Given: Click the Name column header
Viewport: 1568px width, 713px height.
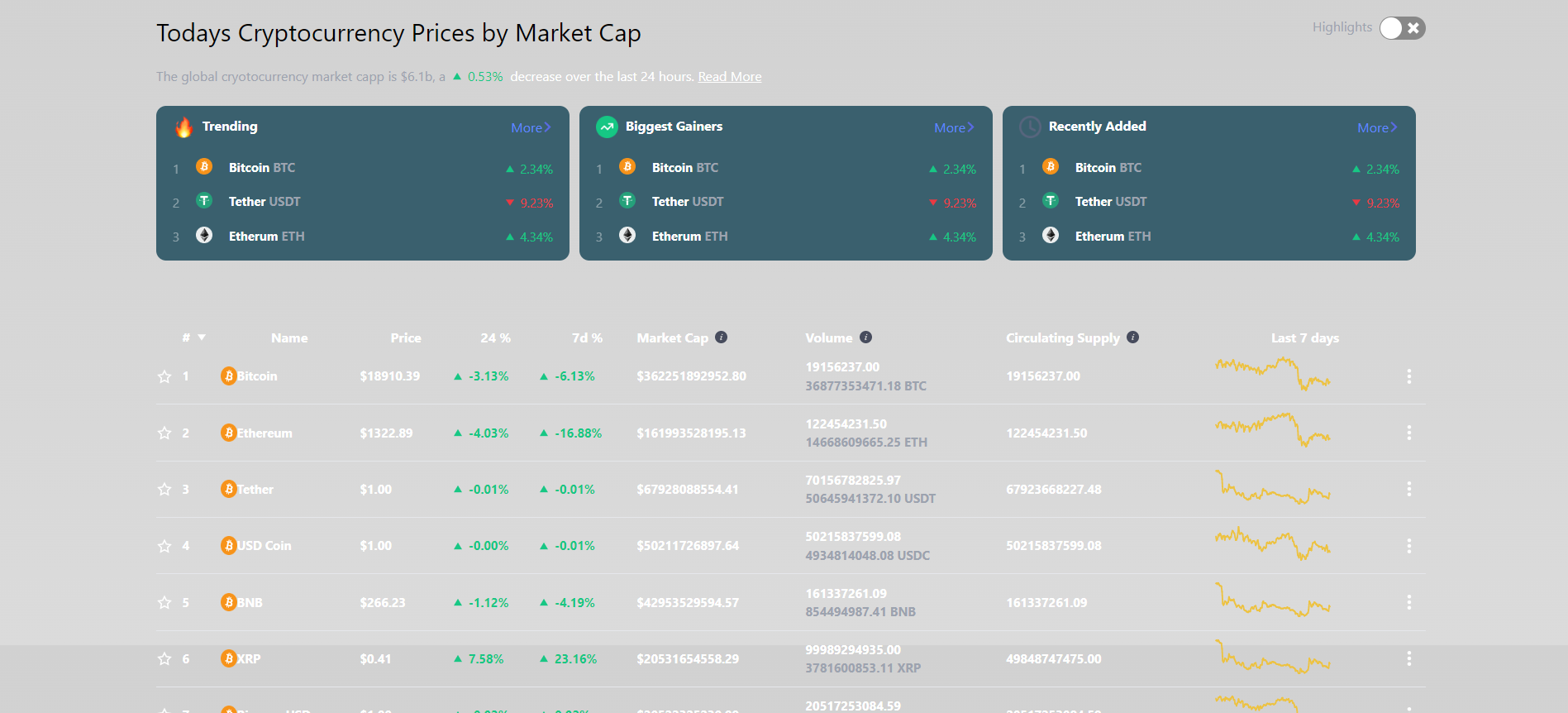Looking at the screenshot, I should point(289,337).
